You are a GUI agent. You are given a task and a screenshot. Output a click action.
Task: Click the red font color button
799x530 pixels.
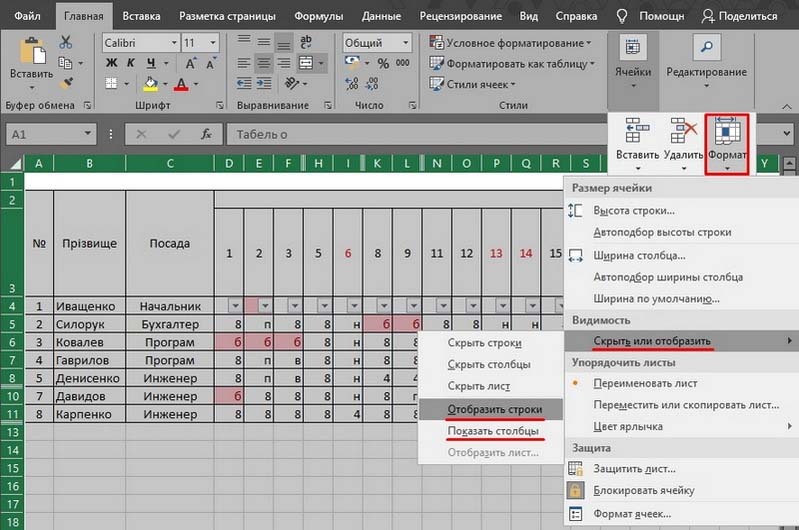click(182, 85)
